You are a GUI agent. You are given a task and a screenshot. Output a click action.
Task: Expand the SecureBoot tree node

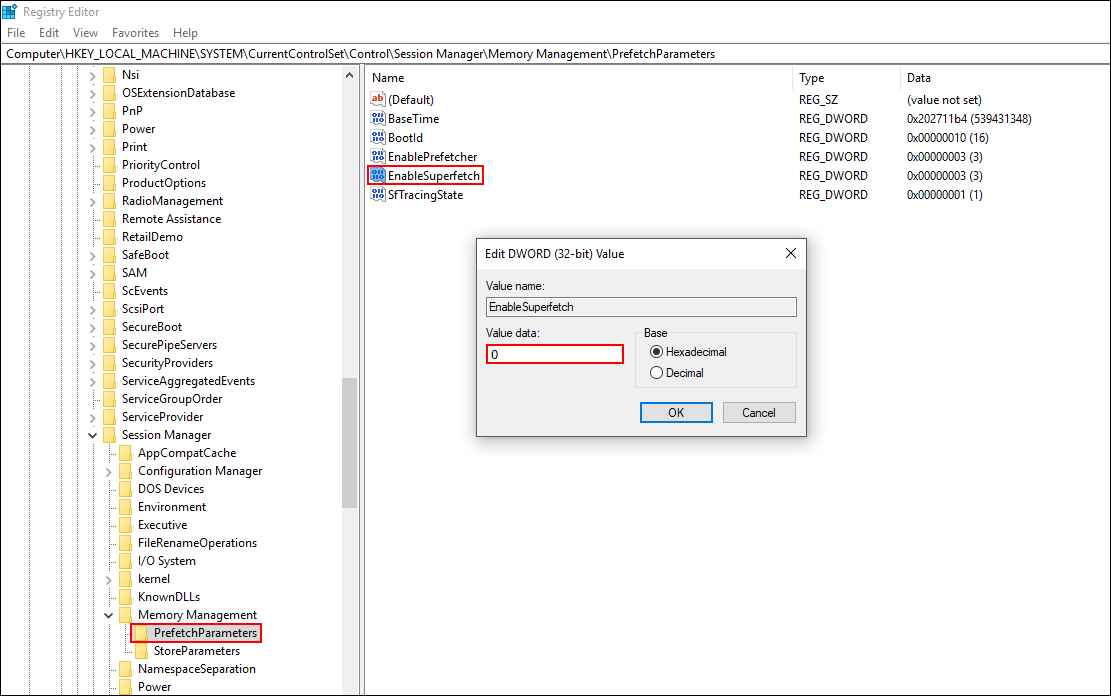pos(93,327)
